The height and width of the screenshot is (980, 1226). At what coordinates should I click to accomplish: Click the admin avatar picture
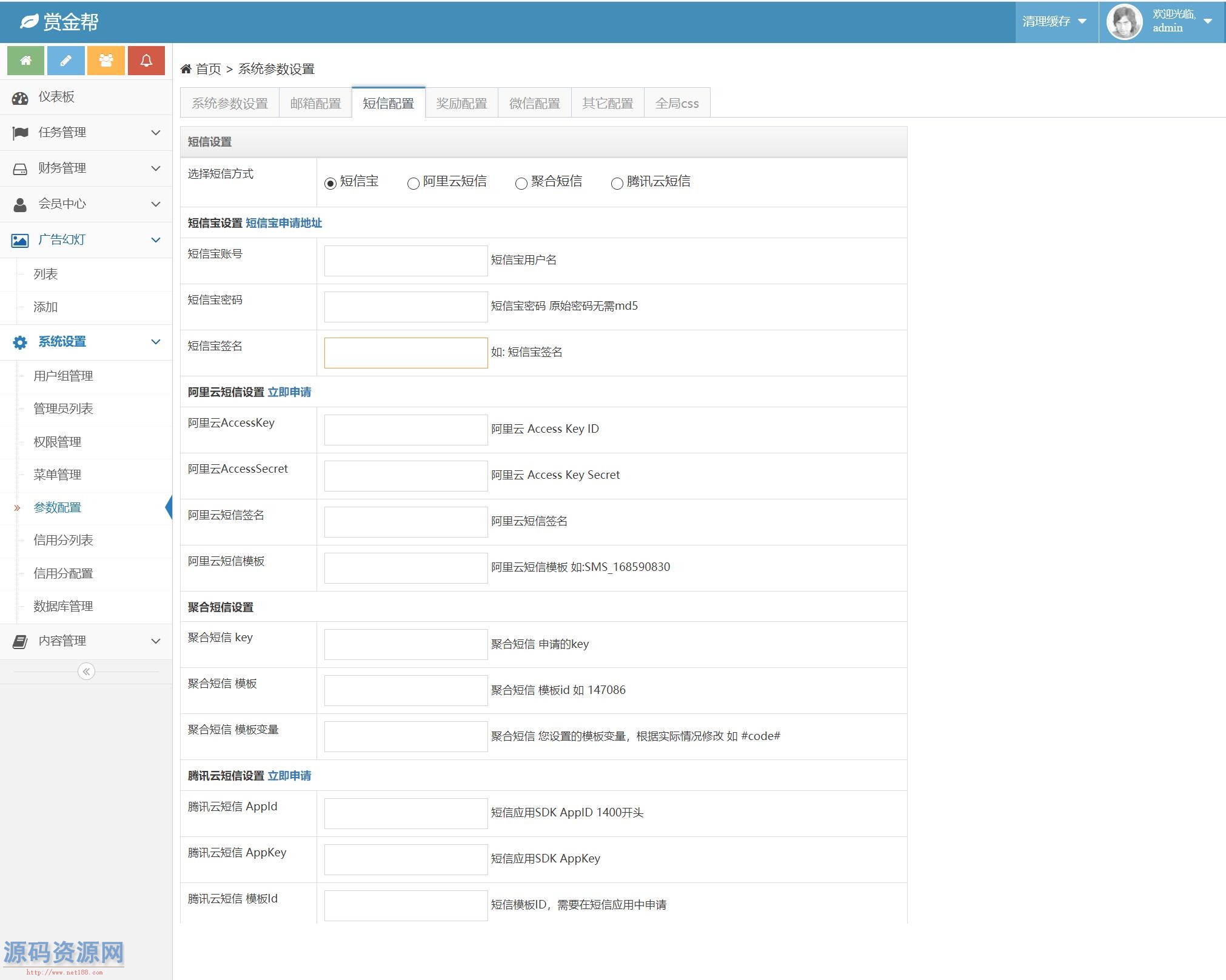[1124, 22]
